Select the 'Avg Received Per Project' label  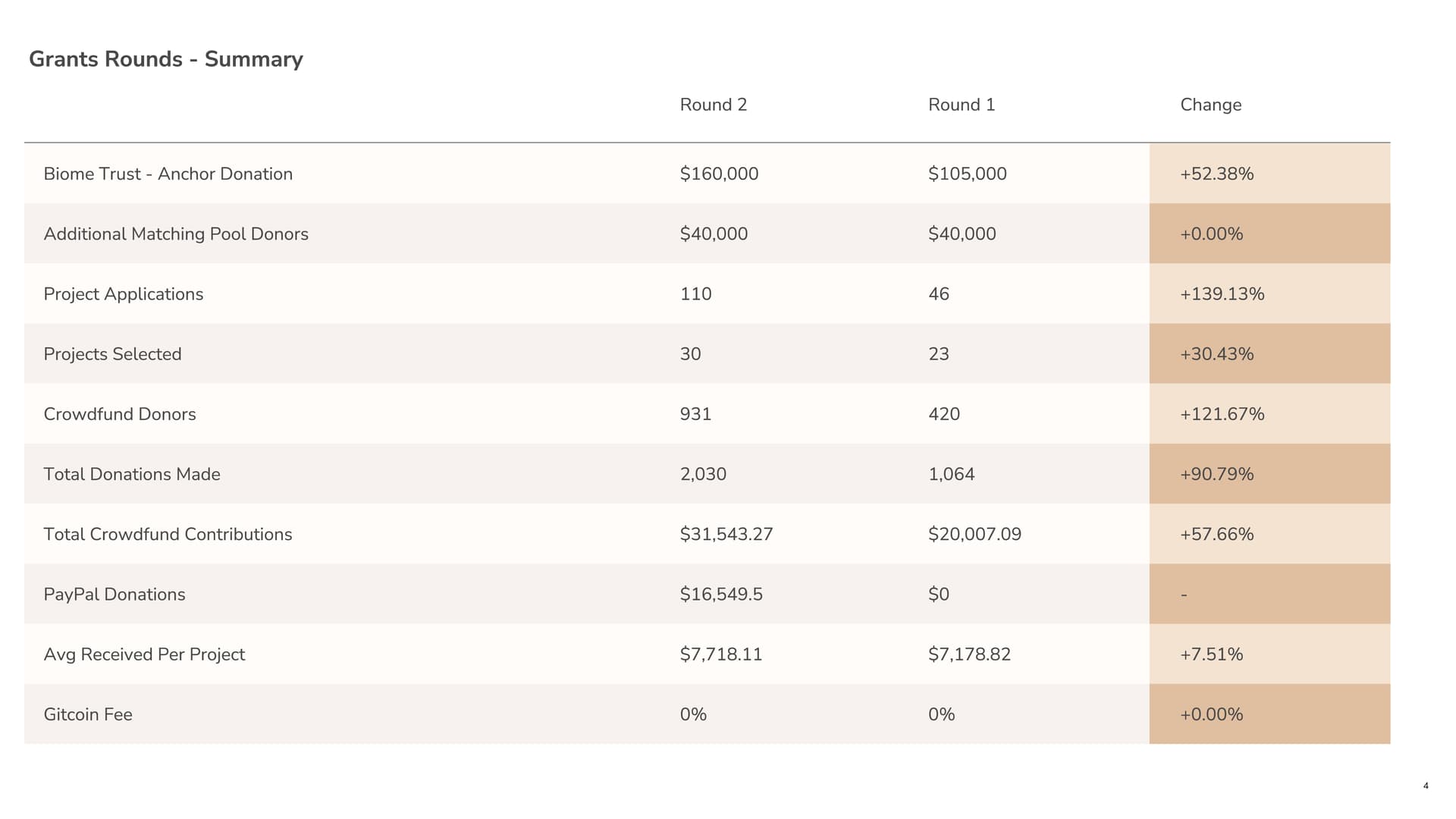(144, 654)
